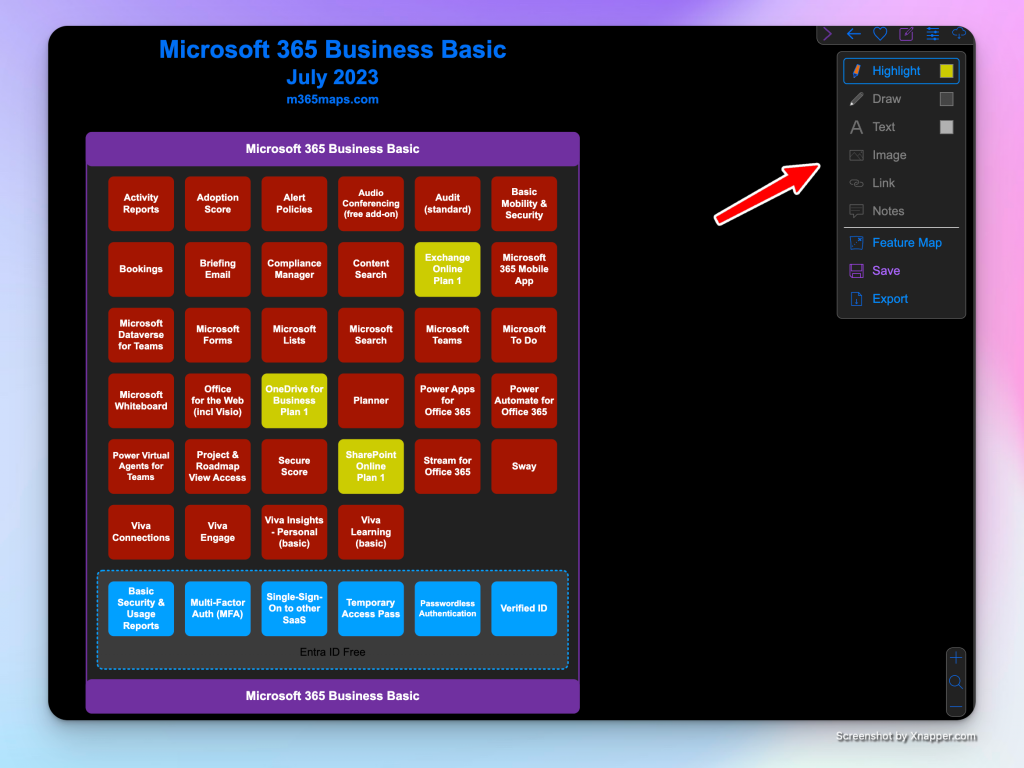Open the m365maps.com link

332,99
